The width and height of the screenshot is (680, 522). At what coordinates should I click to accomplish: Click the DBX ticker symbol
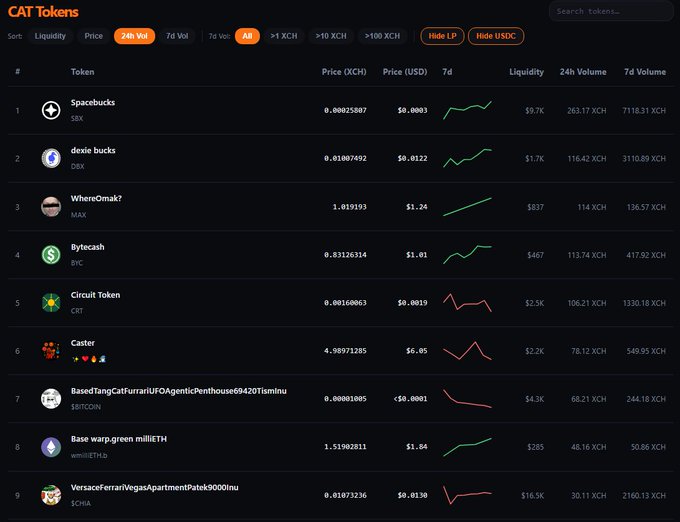78,166
